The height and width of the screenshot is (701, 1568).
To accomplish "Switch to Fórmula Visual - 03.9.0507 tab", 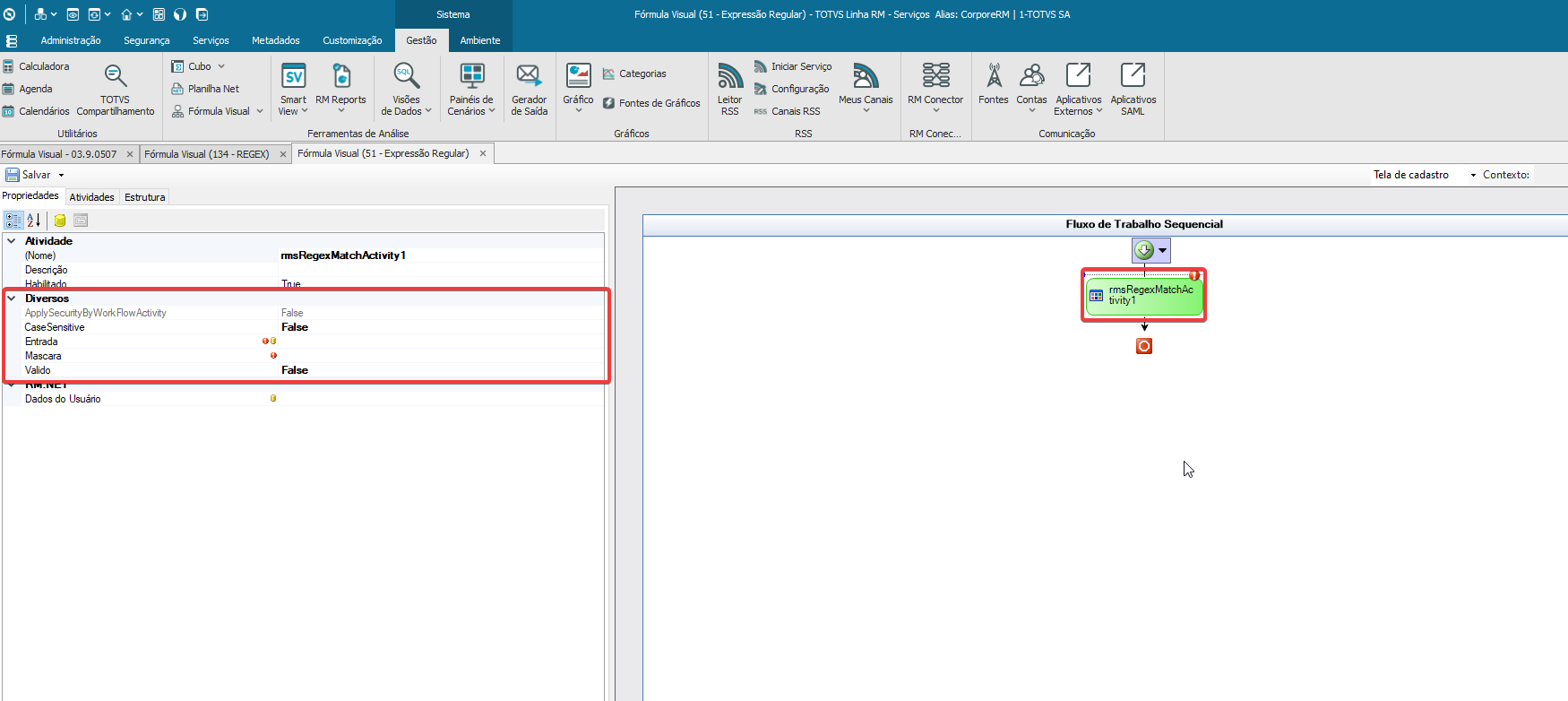I will point(59,154).
